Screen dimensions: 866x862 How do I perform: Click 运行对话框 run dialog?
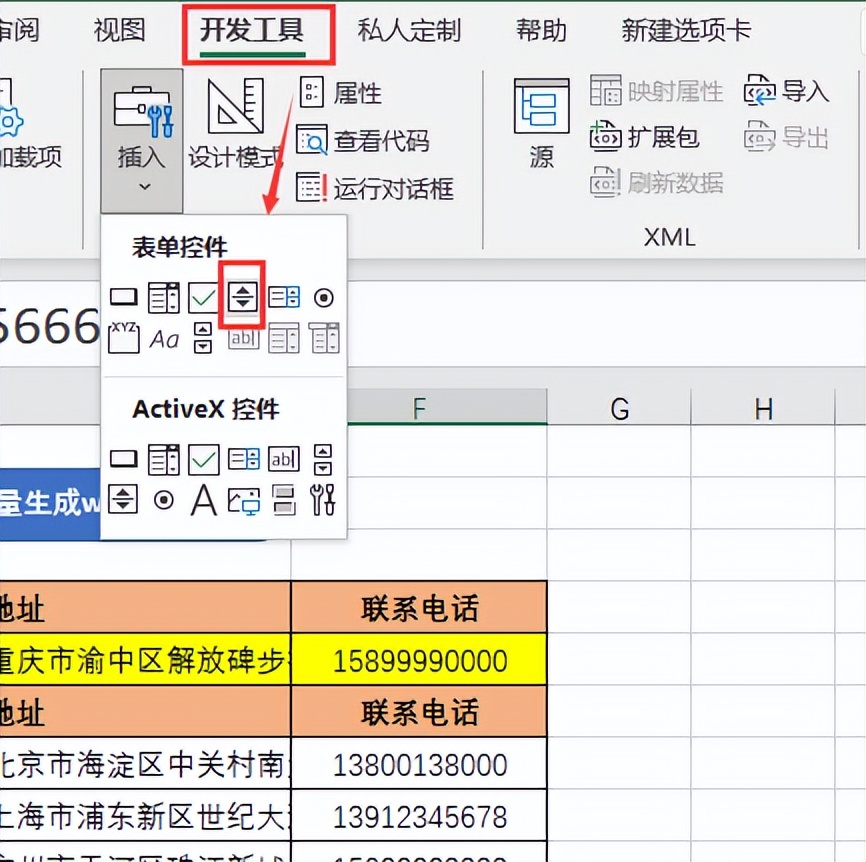tap(375, 188)
